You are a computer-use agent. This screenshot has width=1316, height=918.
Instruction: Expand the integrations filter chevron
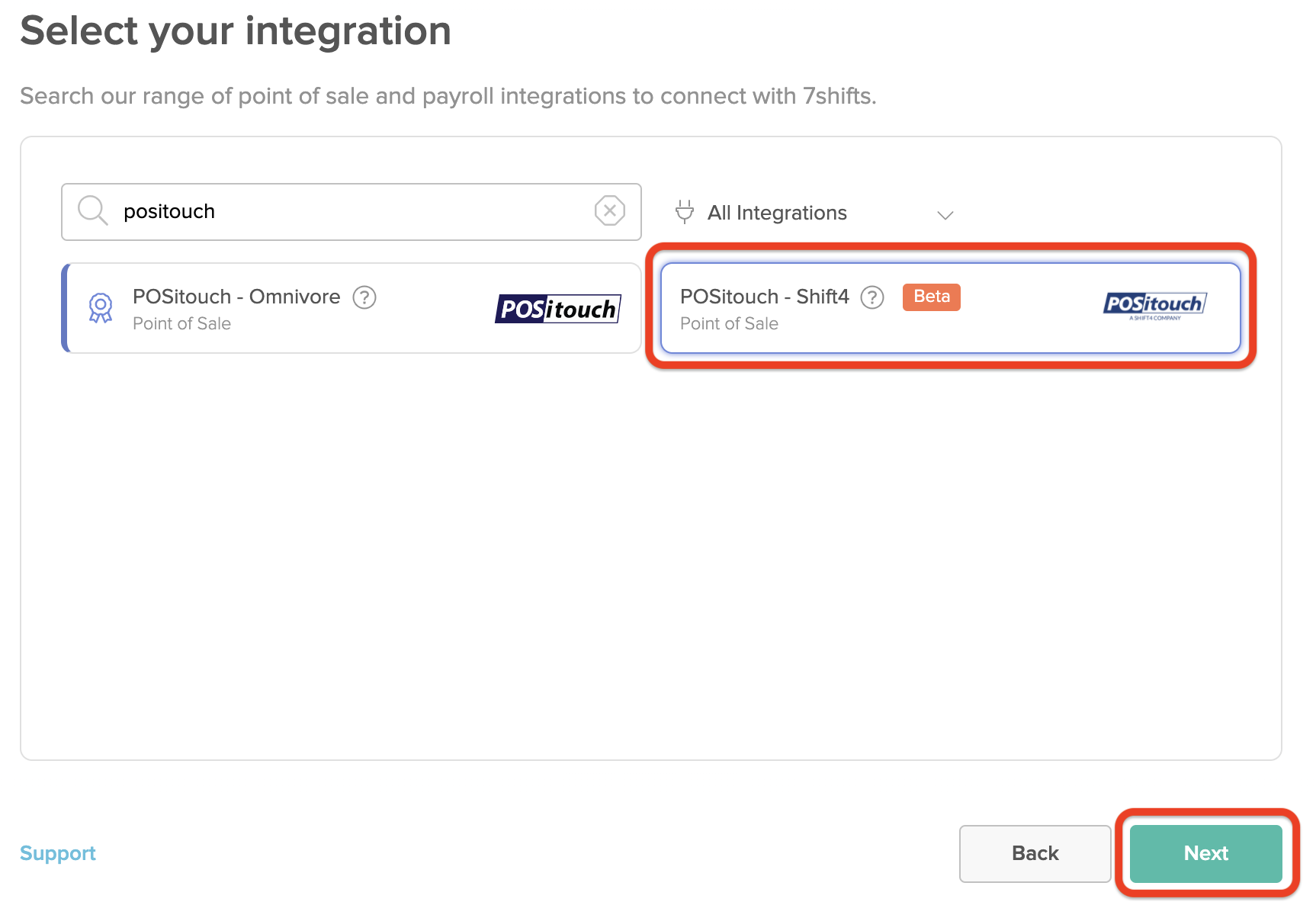pyautogui.click(x=945, y=215)
